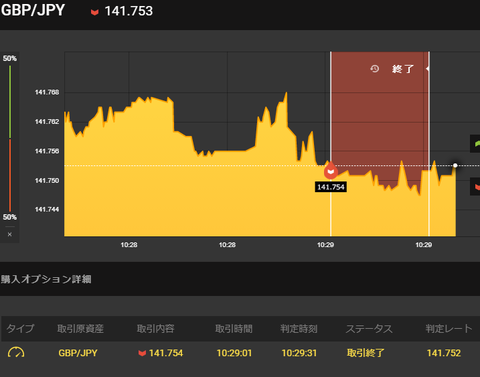480x377 pixels.
Task: Click the white current price dot
Action: 455,165
